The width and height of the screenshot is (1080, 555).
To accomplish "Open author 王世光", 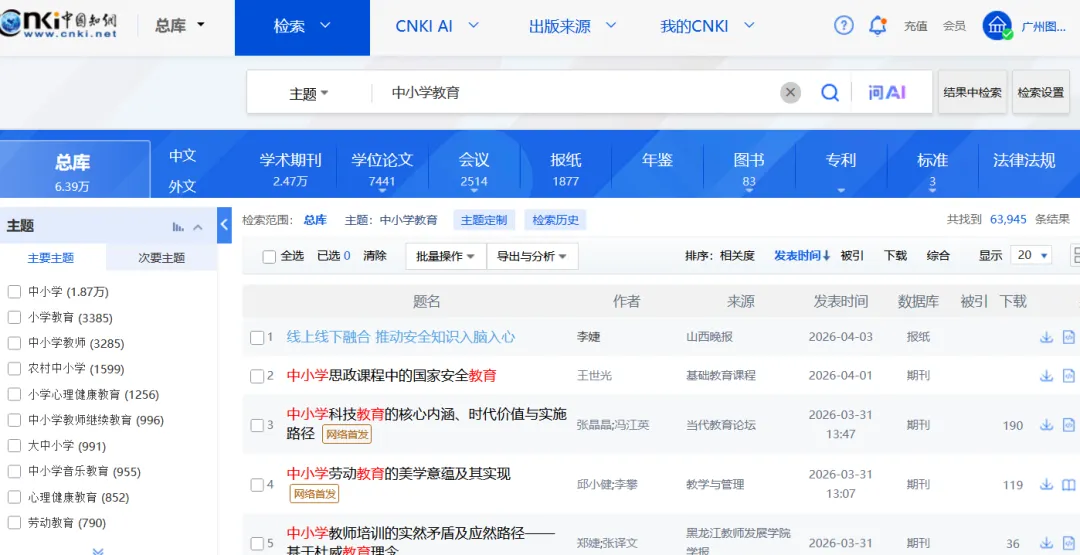I will pos(594,376).
